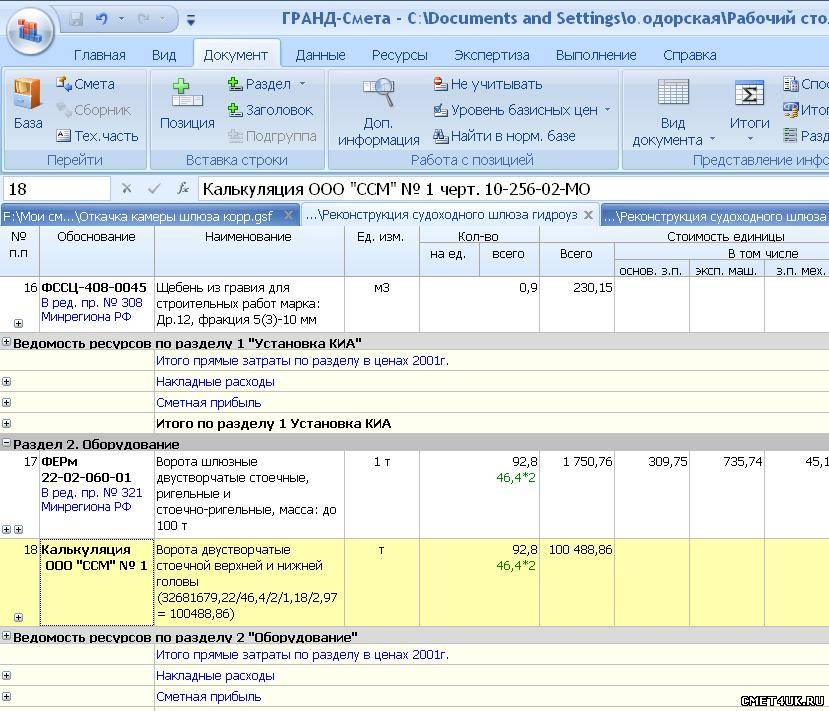This screenshot has height=711, width=829.
Task: Click Уровень базисных цен button
Action: point(515,110)
